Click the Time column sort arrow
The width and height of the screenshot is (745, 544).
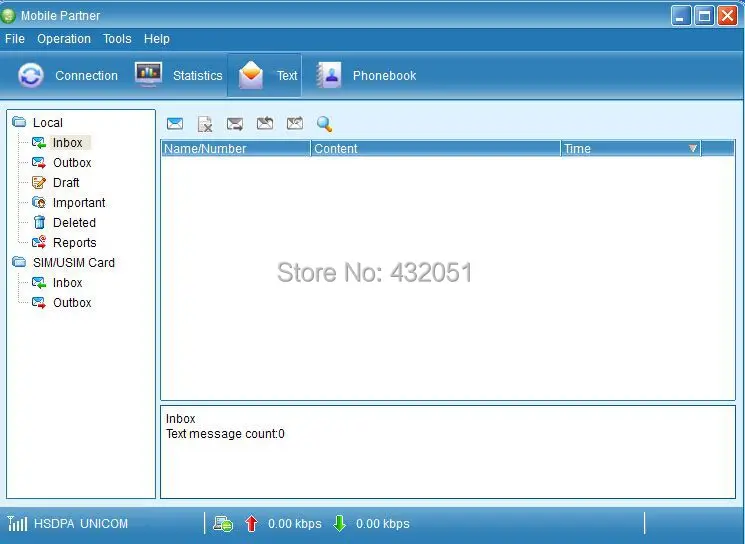coord(693,148)
